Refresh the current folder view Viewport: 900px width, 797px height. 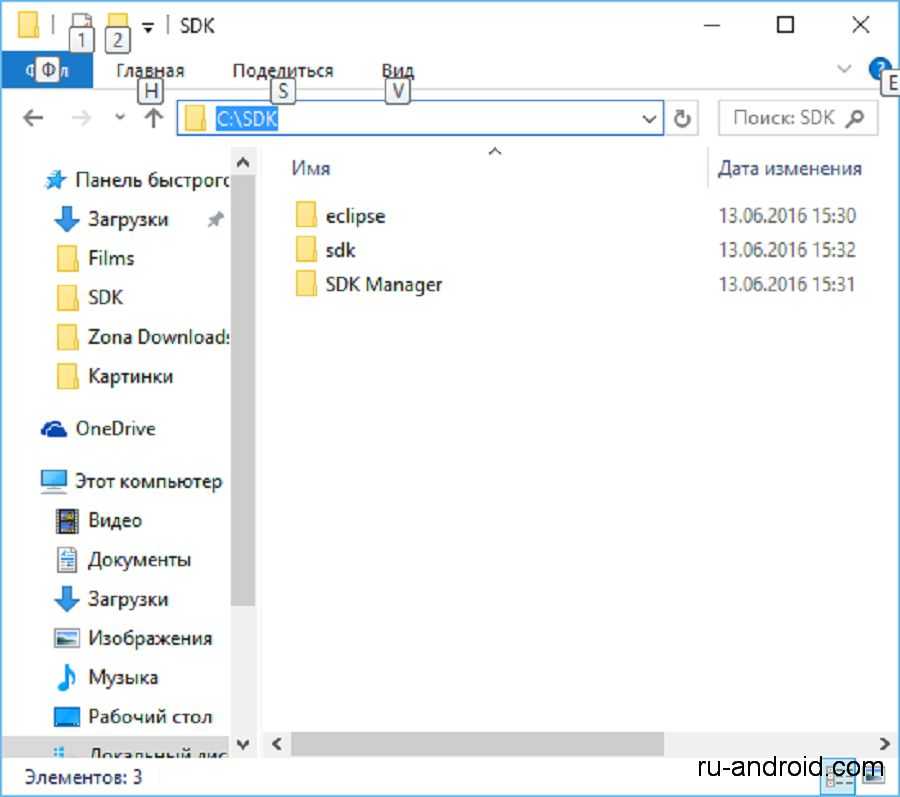coord(682,119)
